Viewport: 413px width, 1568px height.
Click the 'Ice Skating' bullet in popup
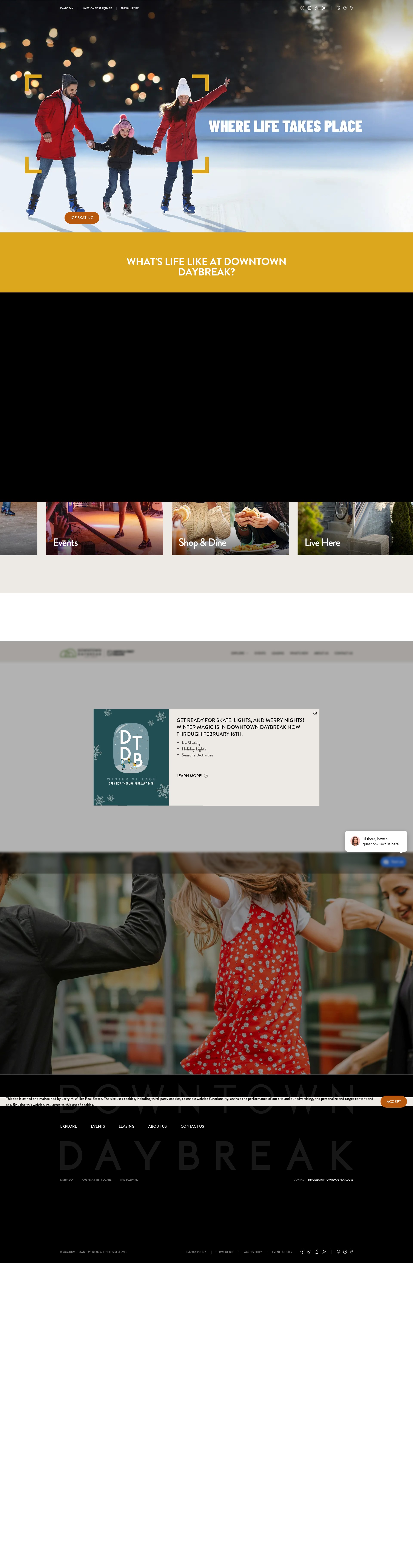tap(191, 743)
